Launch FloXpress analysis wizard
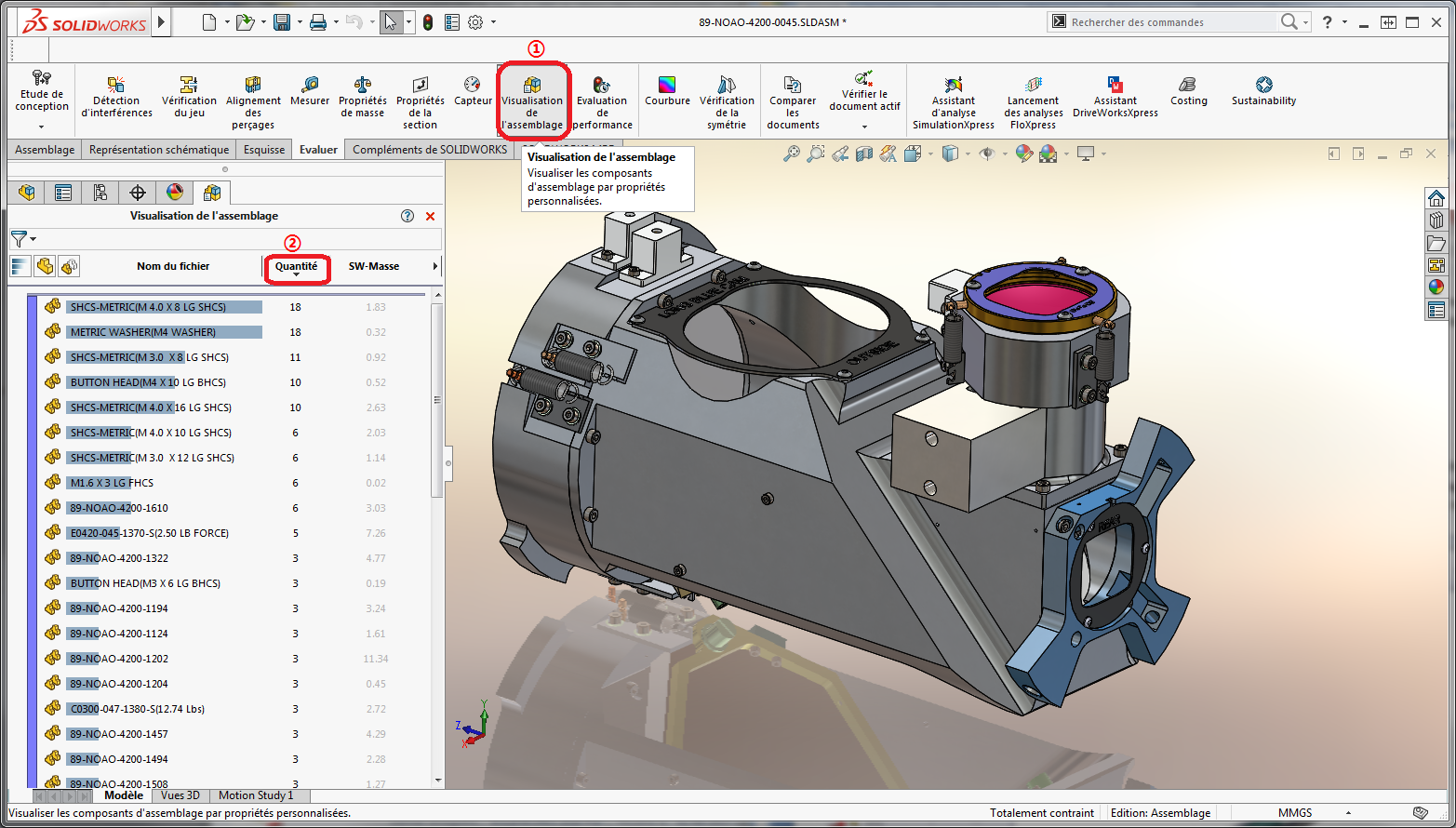 1033,103
